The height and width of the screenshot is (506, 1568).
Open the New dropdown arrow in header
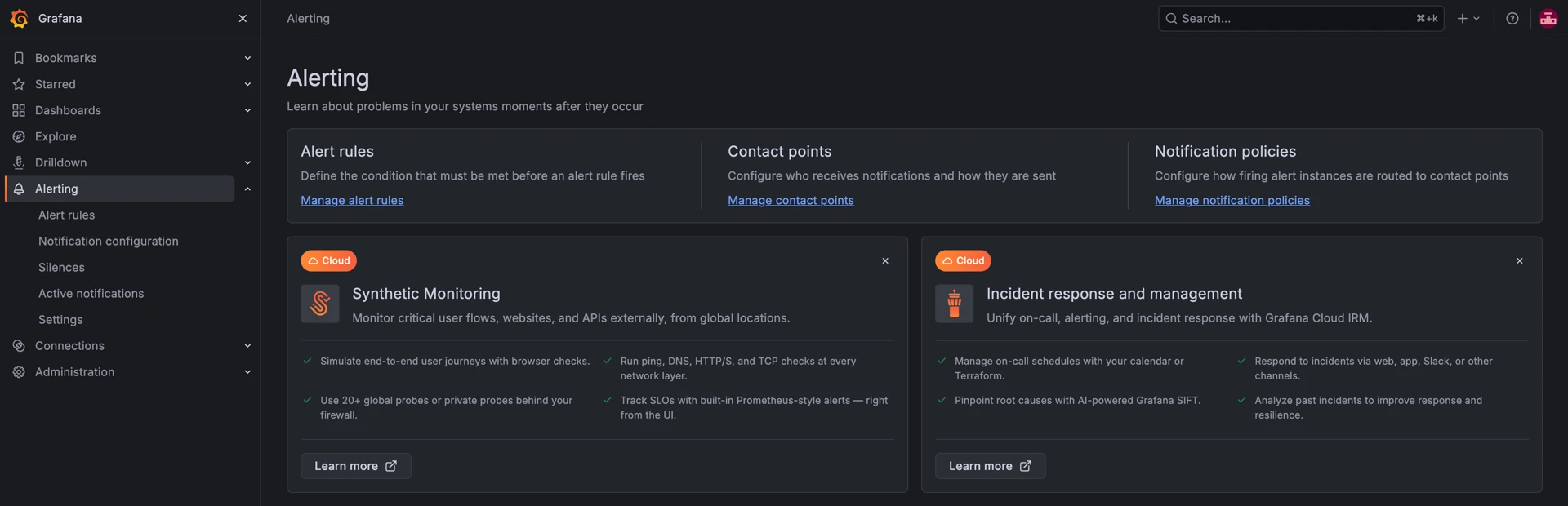1477,18
